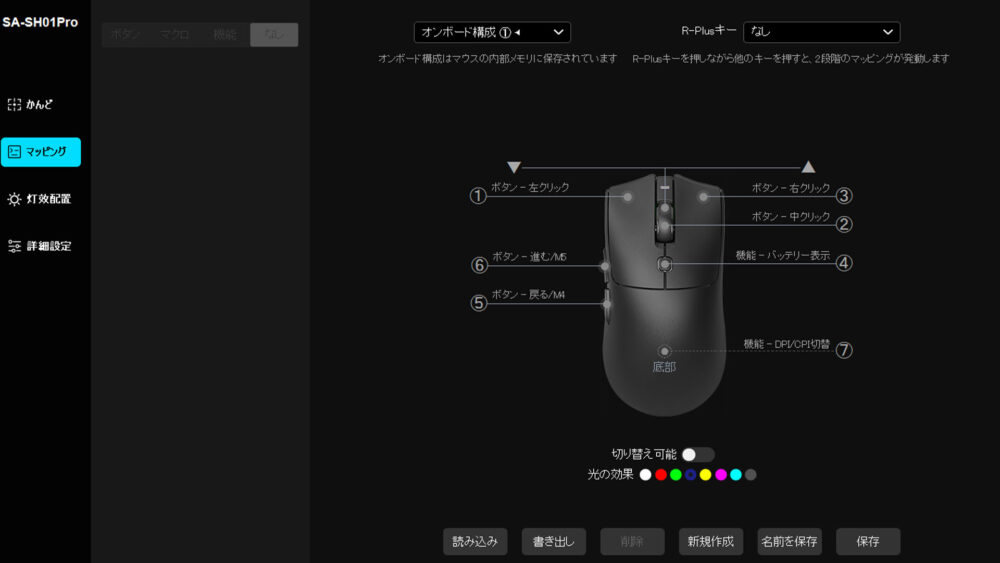Click the right up-pointing triangle above the mouse

click(x=808, y=167)
